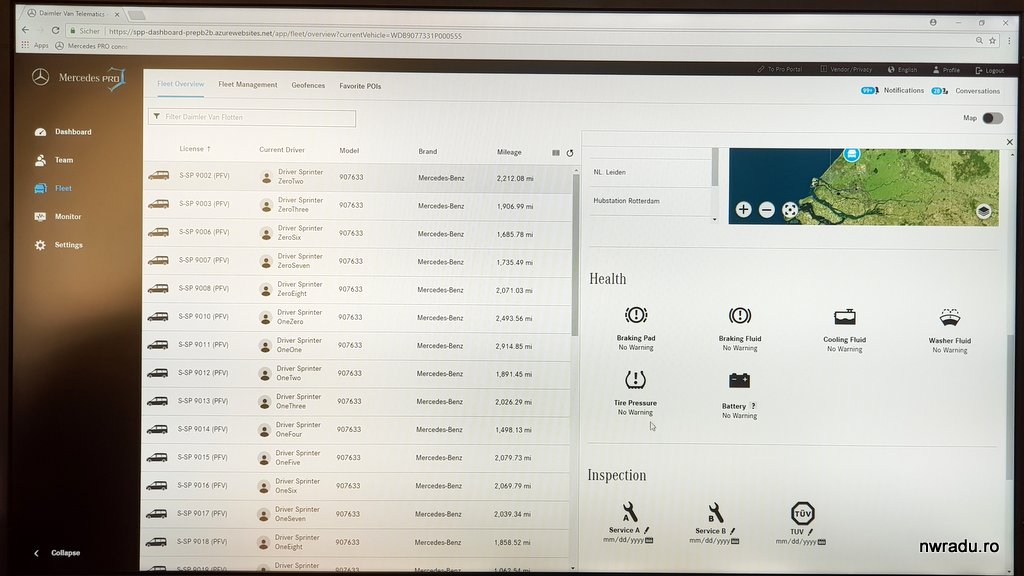
Task: Click the Logout link
Action: [x=989, y=71]
